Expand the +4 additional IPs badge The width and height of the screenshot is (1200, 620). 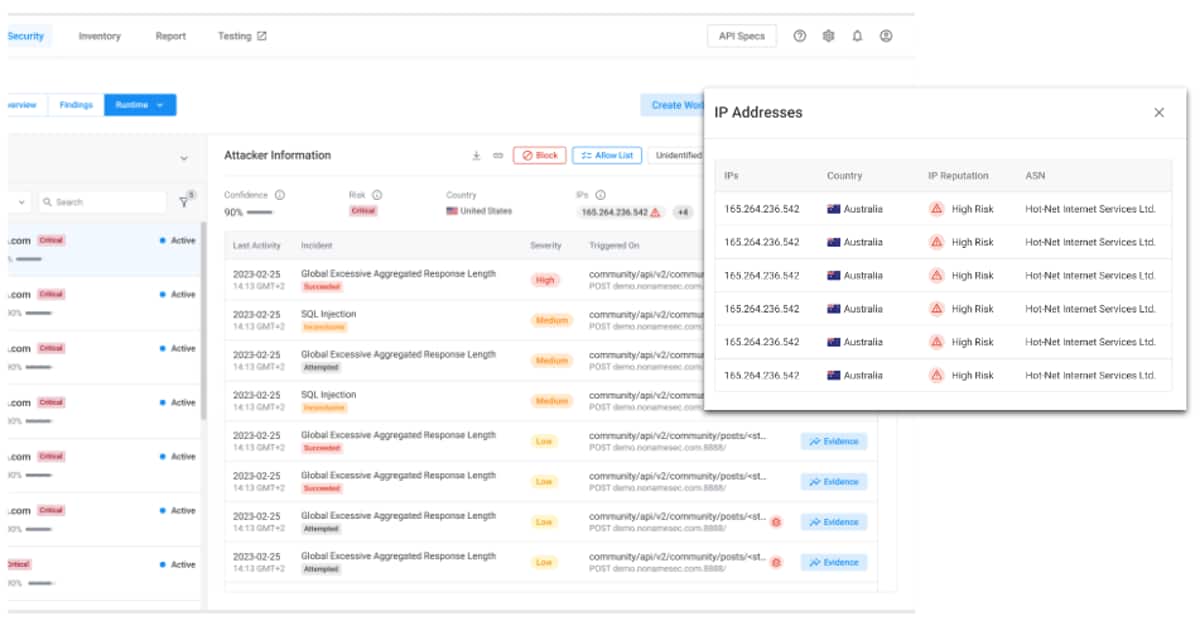(682, 212)
